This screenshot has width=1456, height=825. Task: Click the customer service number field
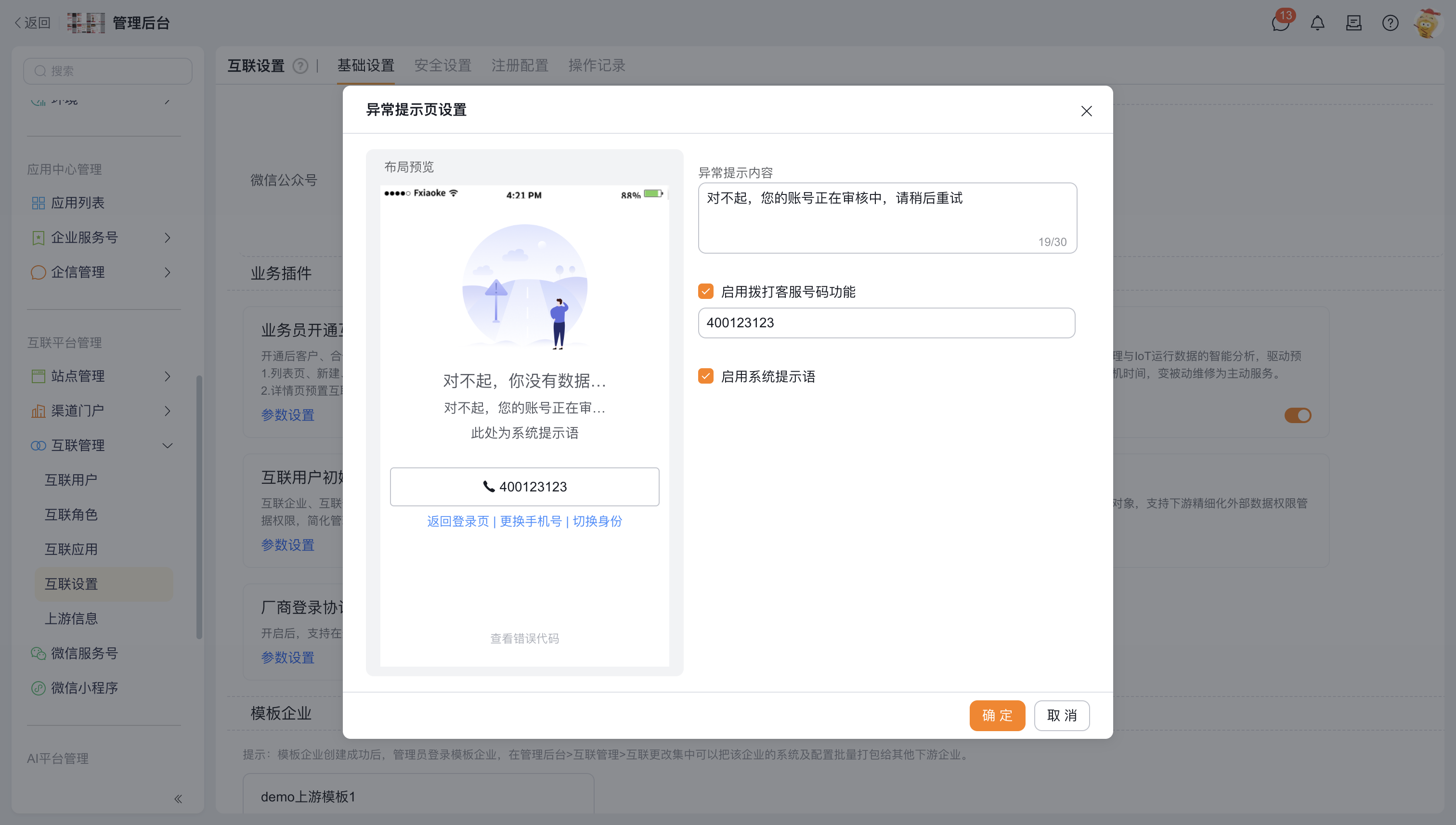click(x=886, y=323)
